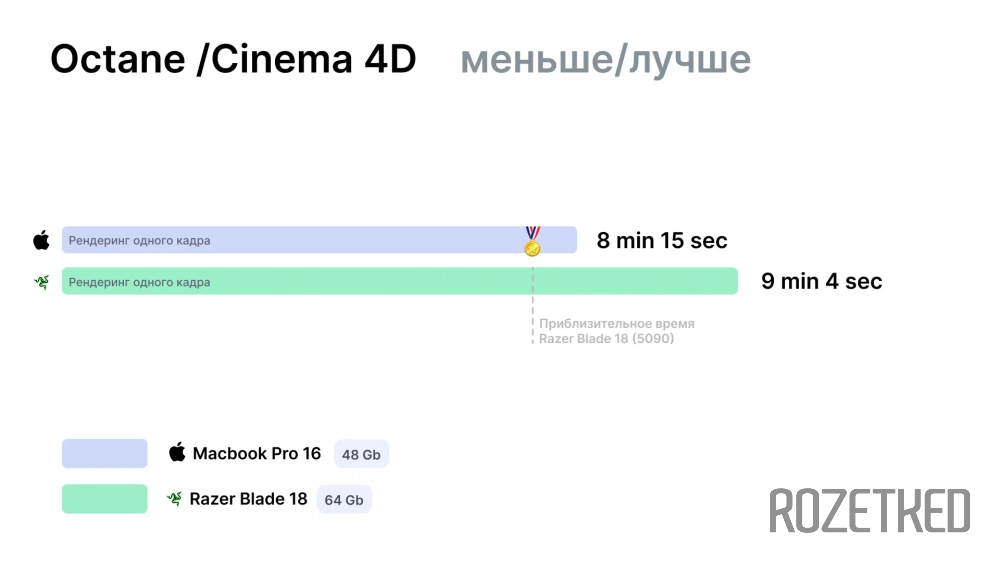
Task: Click the Octane /Cinema 4D title
Action: [x=233, y=59]
